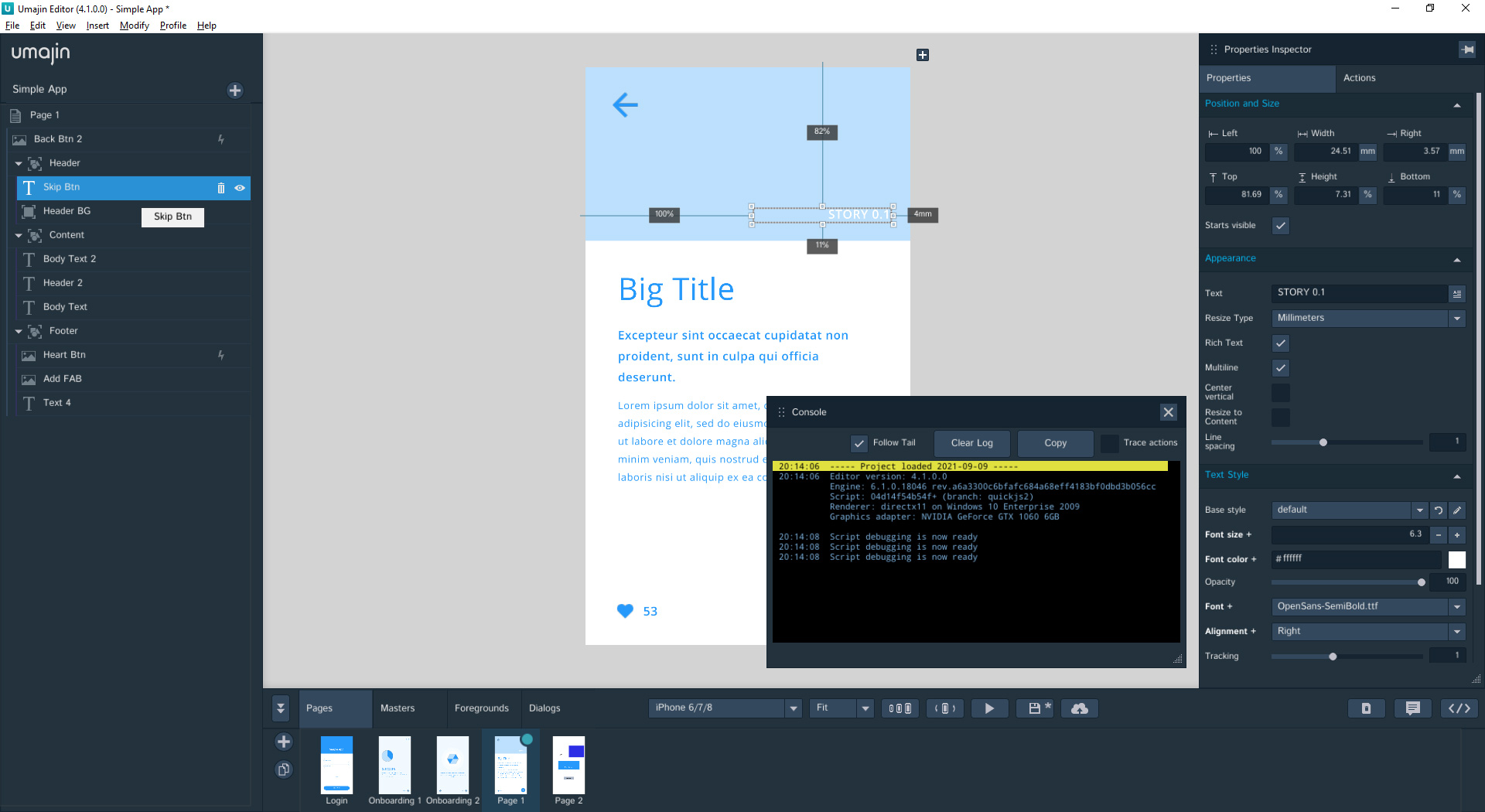
Task: Open the comments icon in bottom toolbar
Action: [1412, 708]
